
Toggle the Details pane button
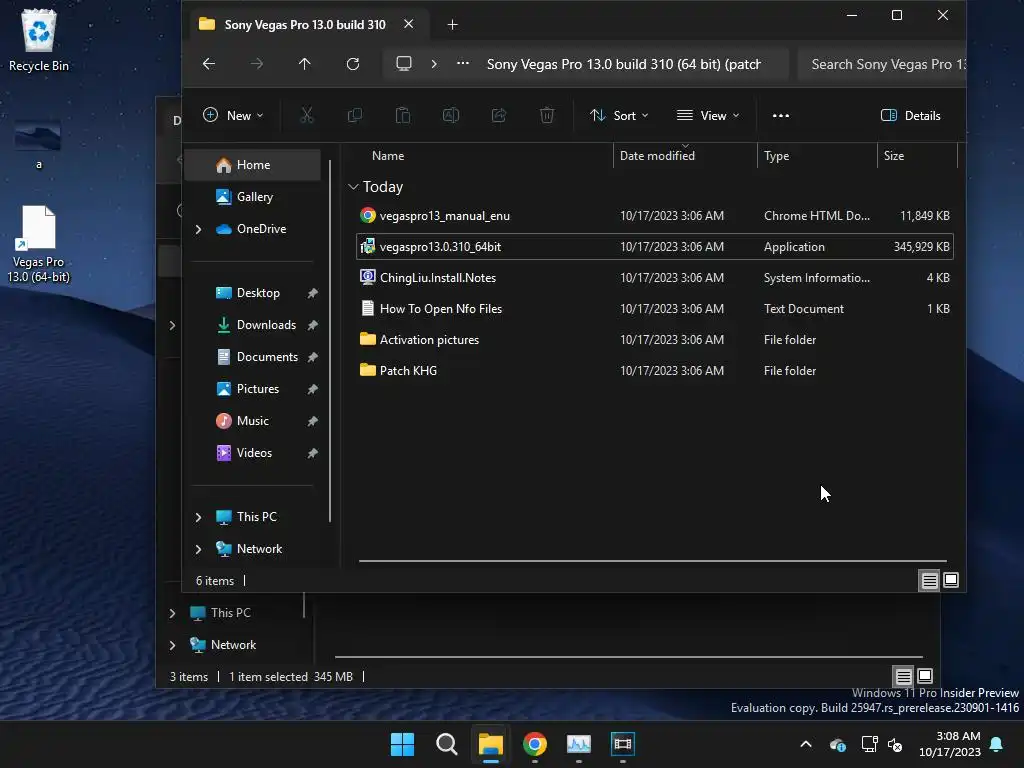[x=911, y=116]
